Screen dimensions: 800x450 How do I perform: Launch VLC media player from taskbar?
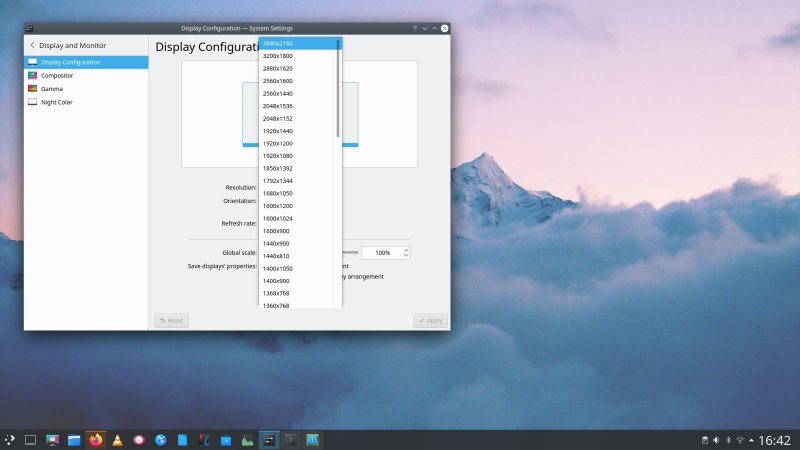117,439
